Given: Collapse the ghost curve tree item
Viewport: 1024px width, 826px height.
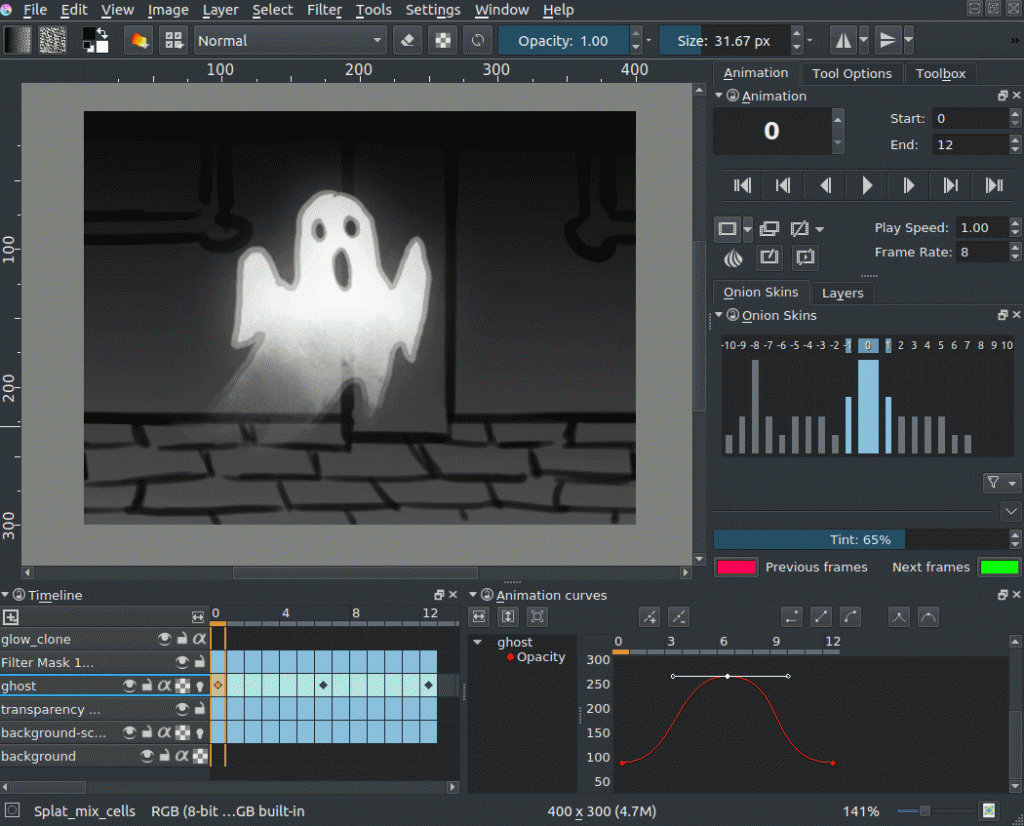Looking at the screenshot, I should pos(477,643).
